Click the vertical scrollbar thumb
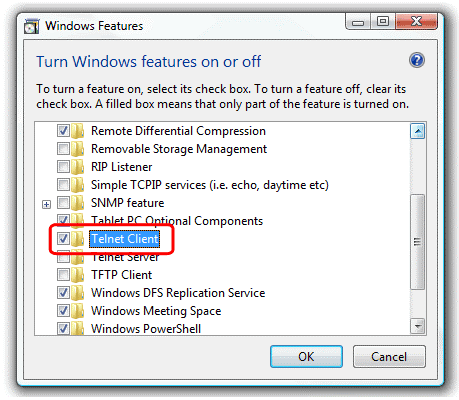 coord(417,242)
